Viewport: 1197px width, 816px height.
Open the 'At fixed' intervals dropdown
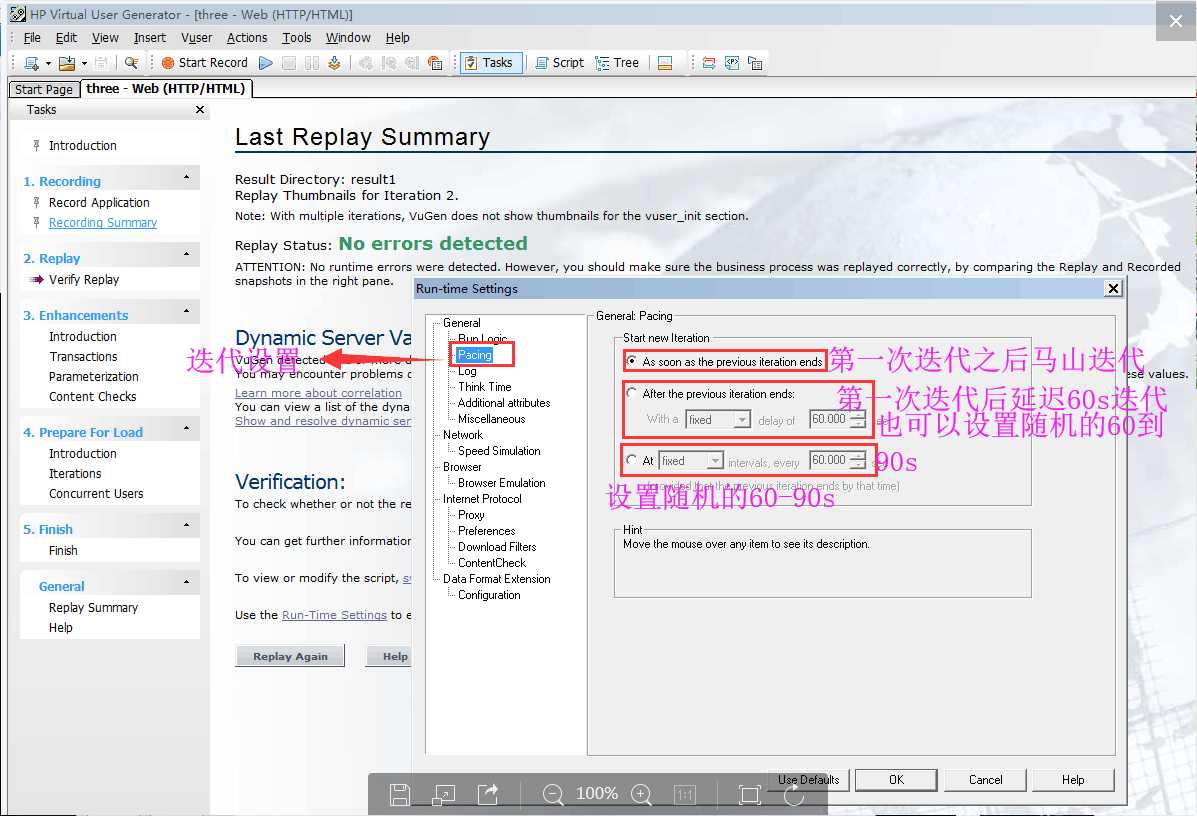click(715, 460)
